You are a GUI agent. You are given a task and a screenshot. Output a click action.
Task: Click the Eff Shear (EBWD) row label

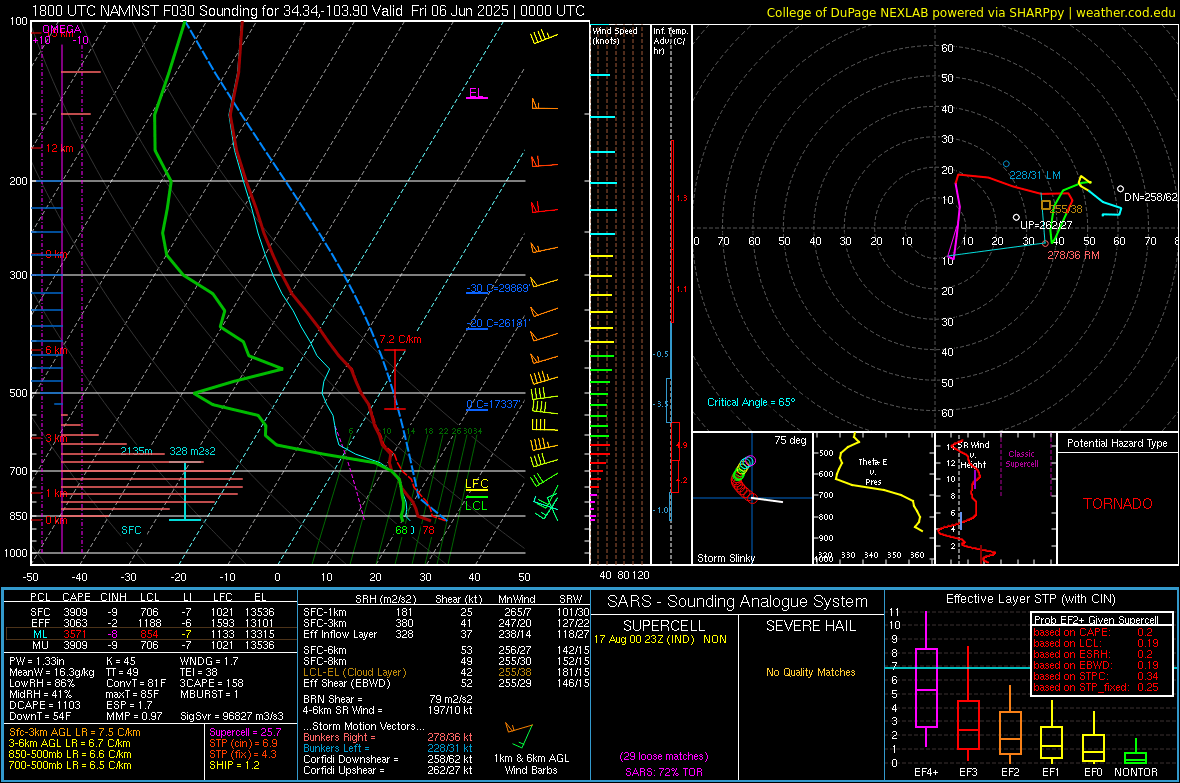[x=347, y=684]
